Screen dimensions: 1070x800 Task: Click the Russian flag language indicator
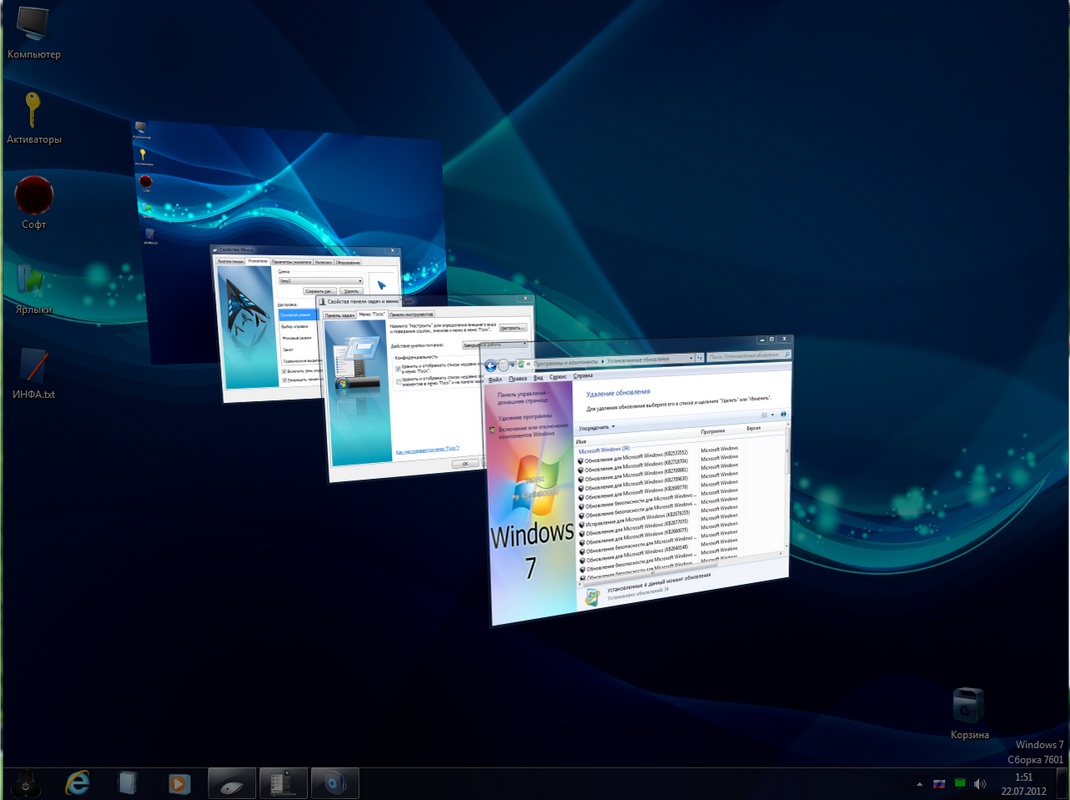939,784
